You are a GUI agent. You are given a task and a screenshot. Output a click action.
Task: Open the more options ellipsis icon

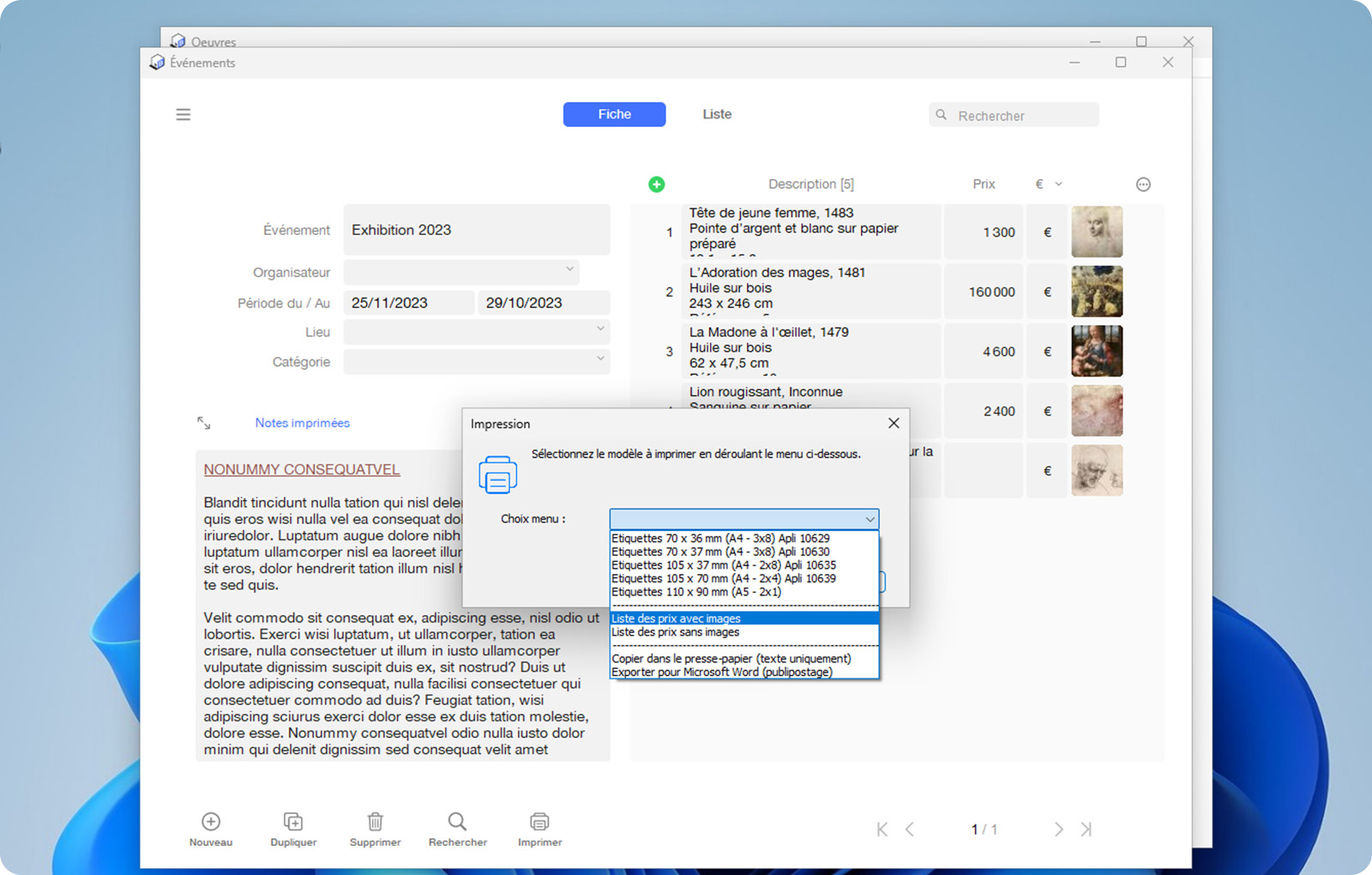[x=1143, y=184]
